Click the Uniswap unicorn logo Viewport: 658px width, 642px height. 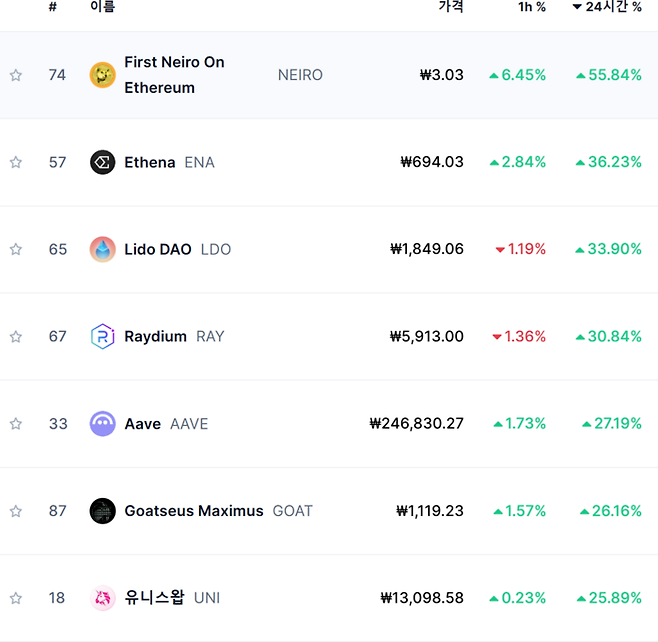coord(102,598)
